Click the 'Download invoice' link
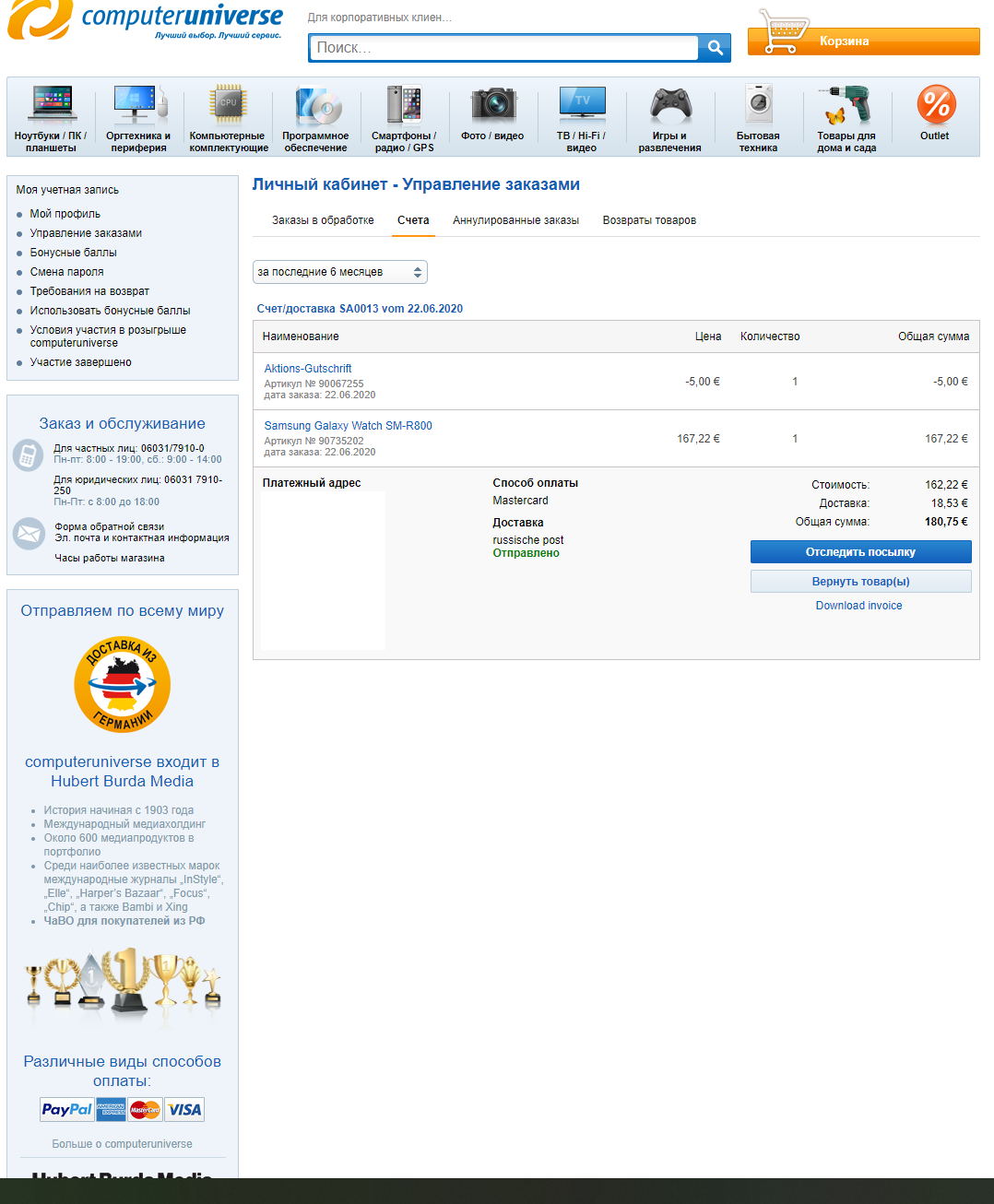 (858, 606)
